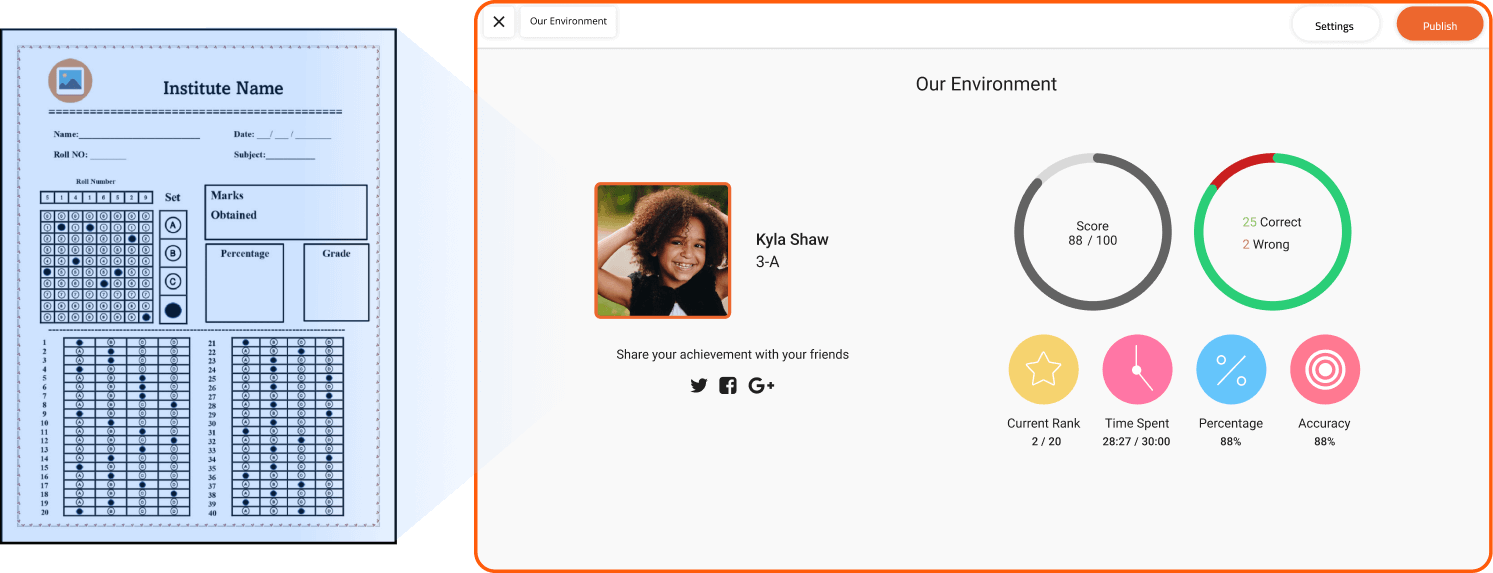
Task: Click the Correct/Wrong green progress ring
Action: [x=1272, y=233]
